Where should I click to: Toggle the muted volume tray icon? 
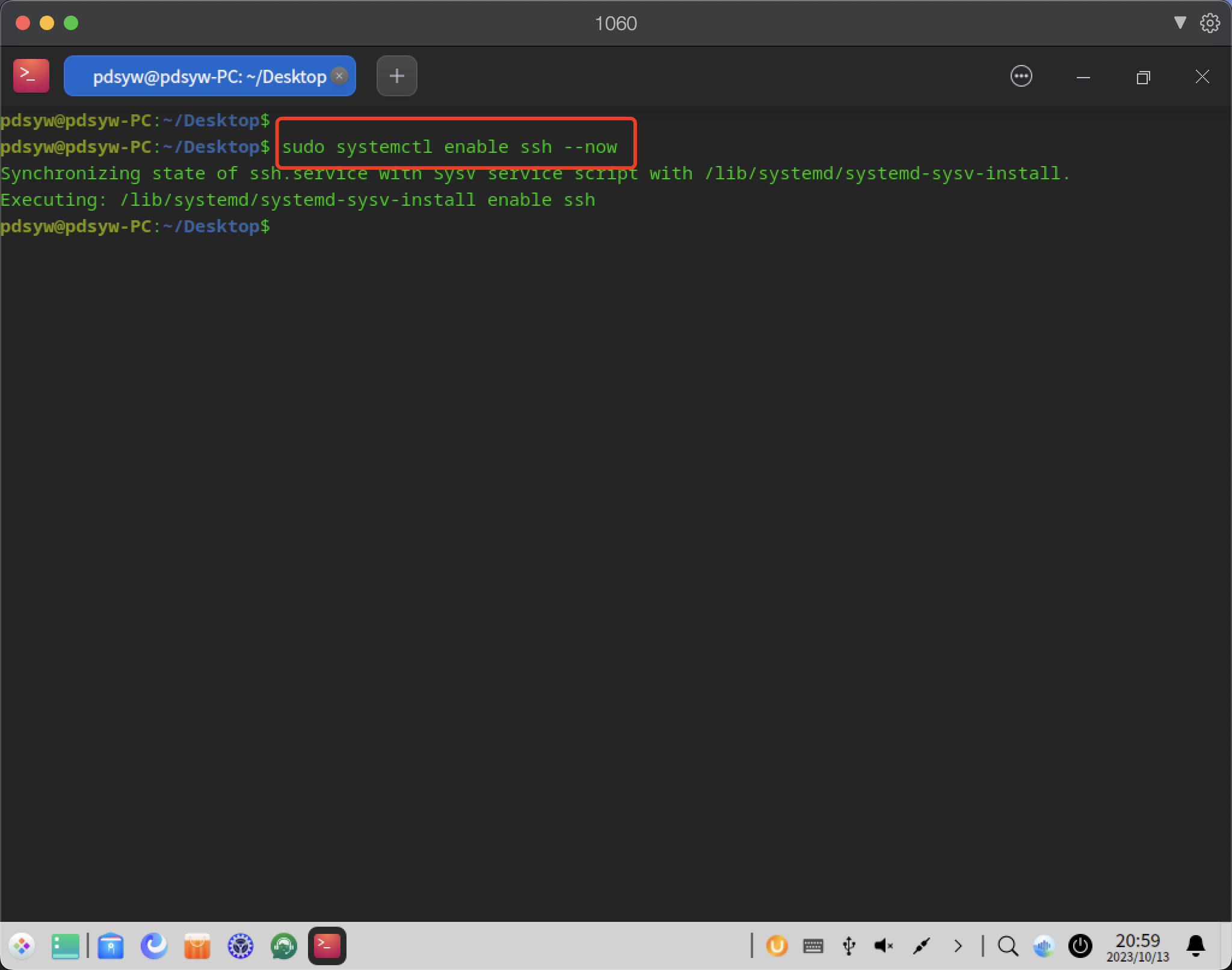tap(884, 946)
